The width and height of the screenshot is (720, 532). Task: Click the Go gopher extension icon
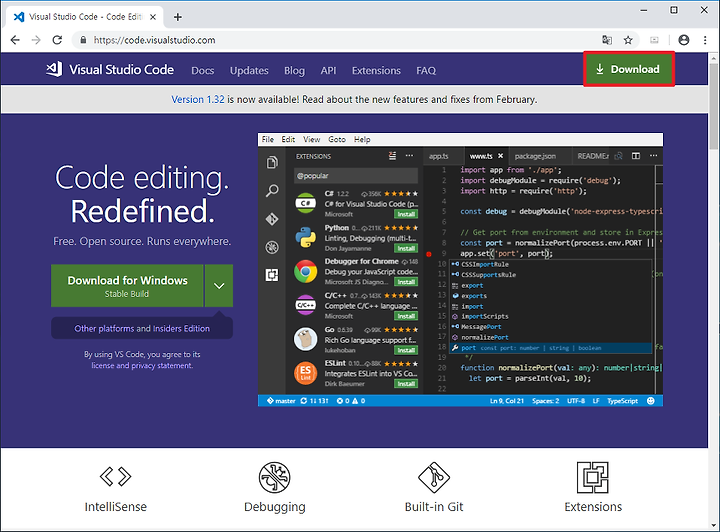coord(305,339)
